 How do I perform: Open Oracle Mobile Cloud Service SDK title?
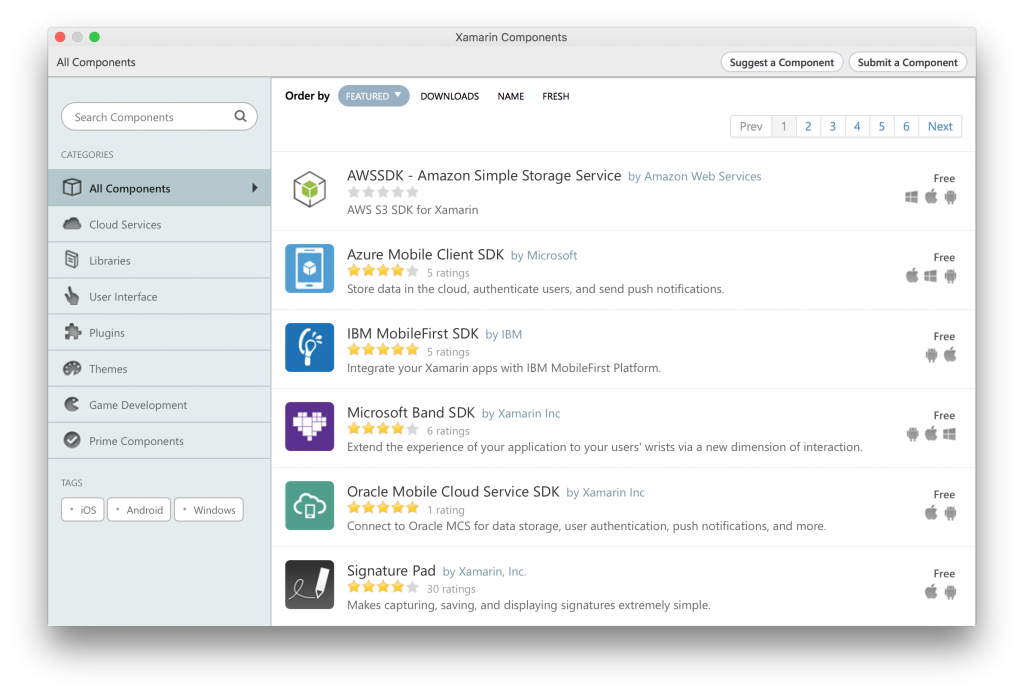click(453, 492)
